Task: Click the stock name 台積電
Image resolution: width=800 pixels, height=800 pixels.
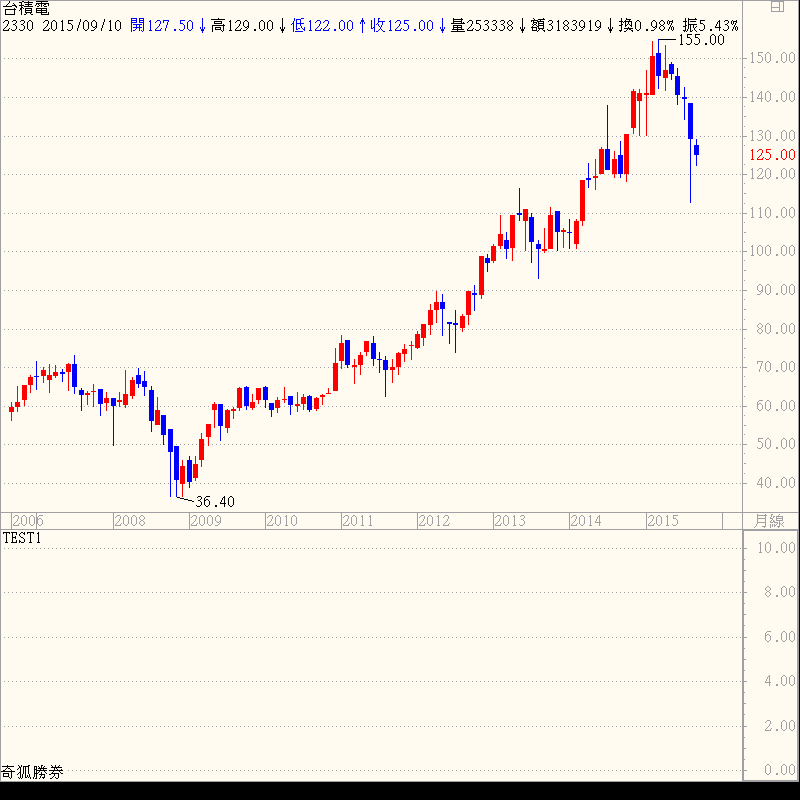Action: (26, 9)
